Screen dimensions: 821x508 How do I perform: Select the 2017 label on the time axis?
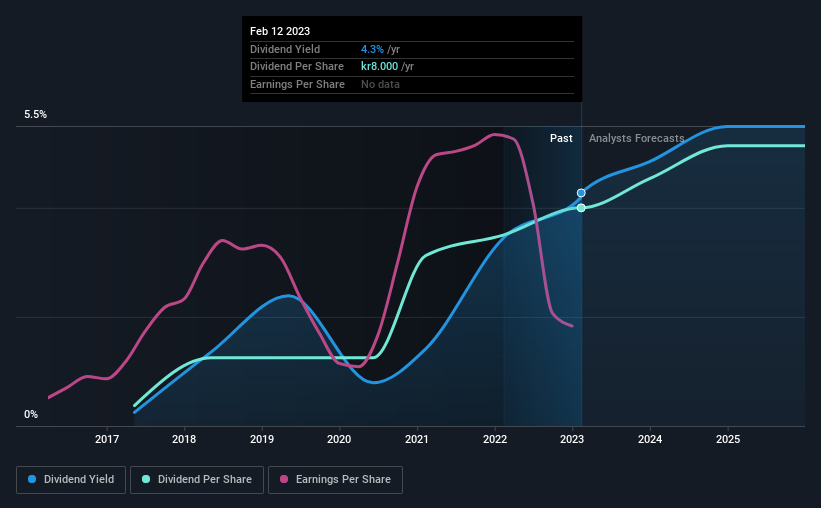click(x=107, y=439)
